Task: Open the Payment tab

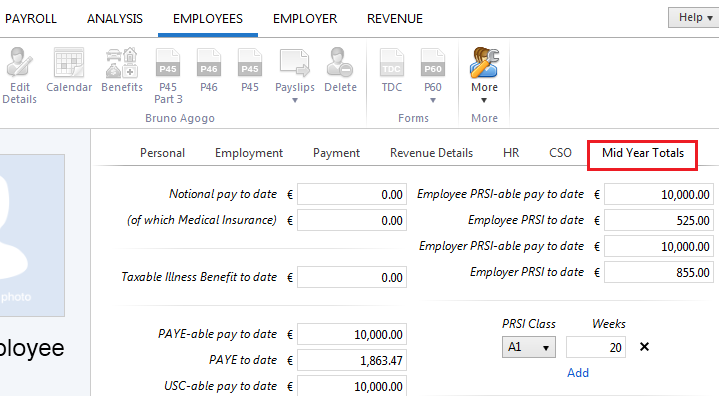Action: (337, 153)
